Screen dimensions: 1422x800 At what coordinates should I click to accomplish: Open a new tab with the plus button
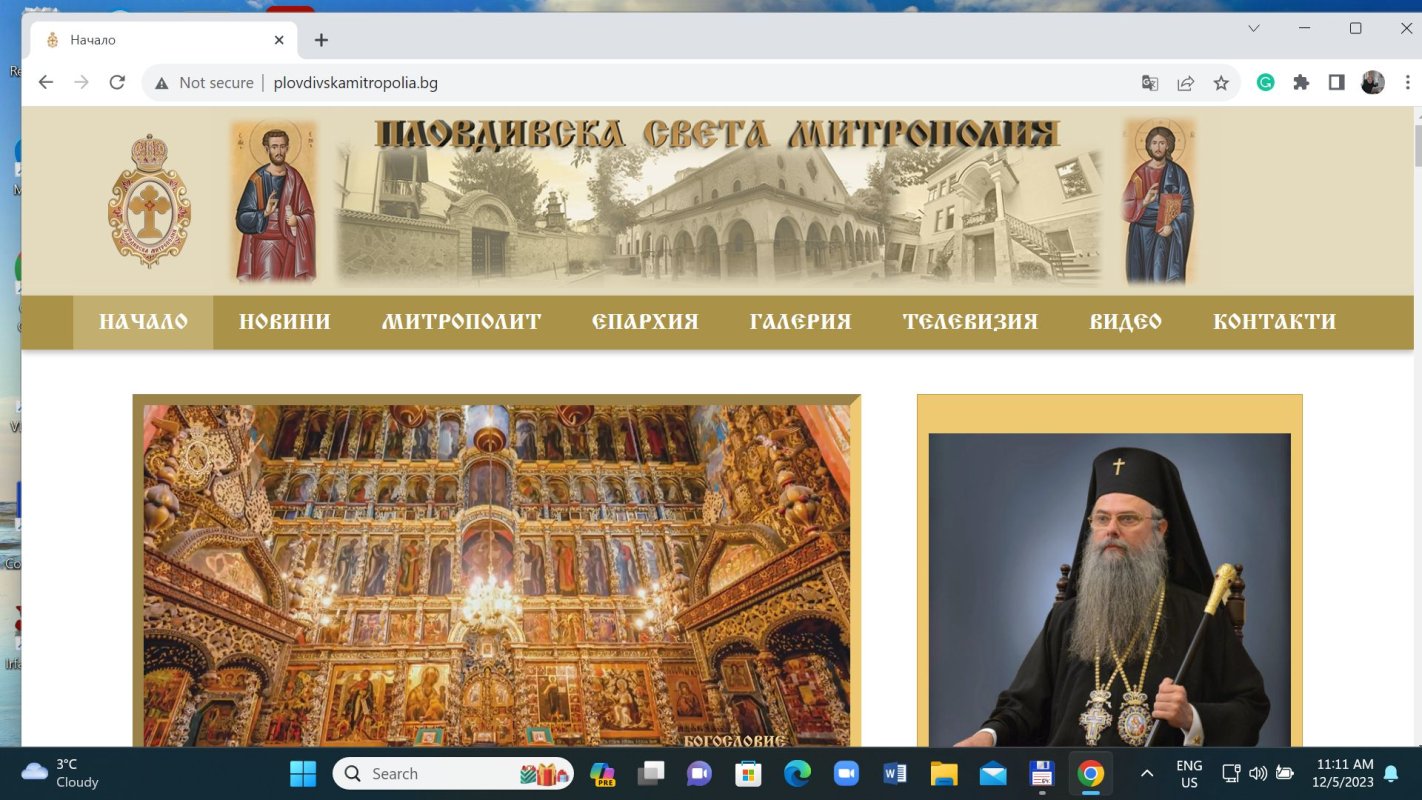click(x=321, y=39)
